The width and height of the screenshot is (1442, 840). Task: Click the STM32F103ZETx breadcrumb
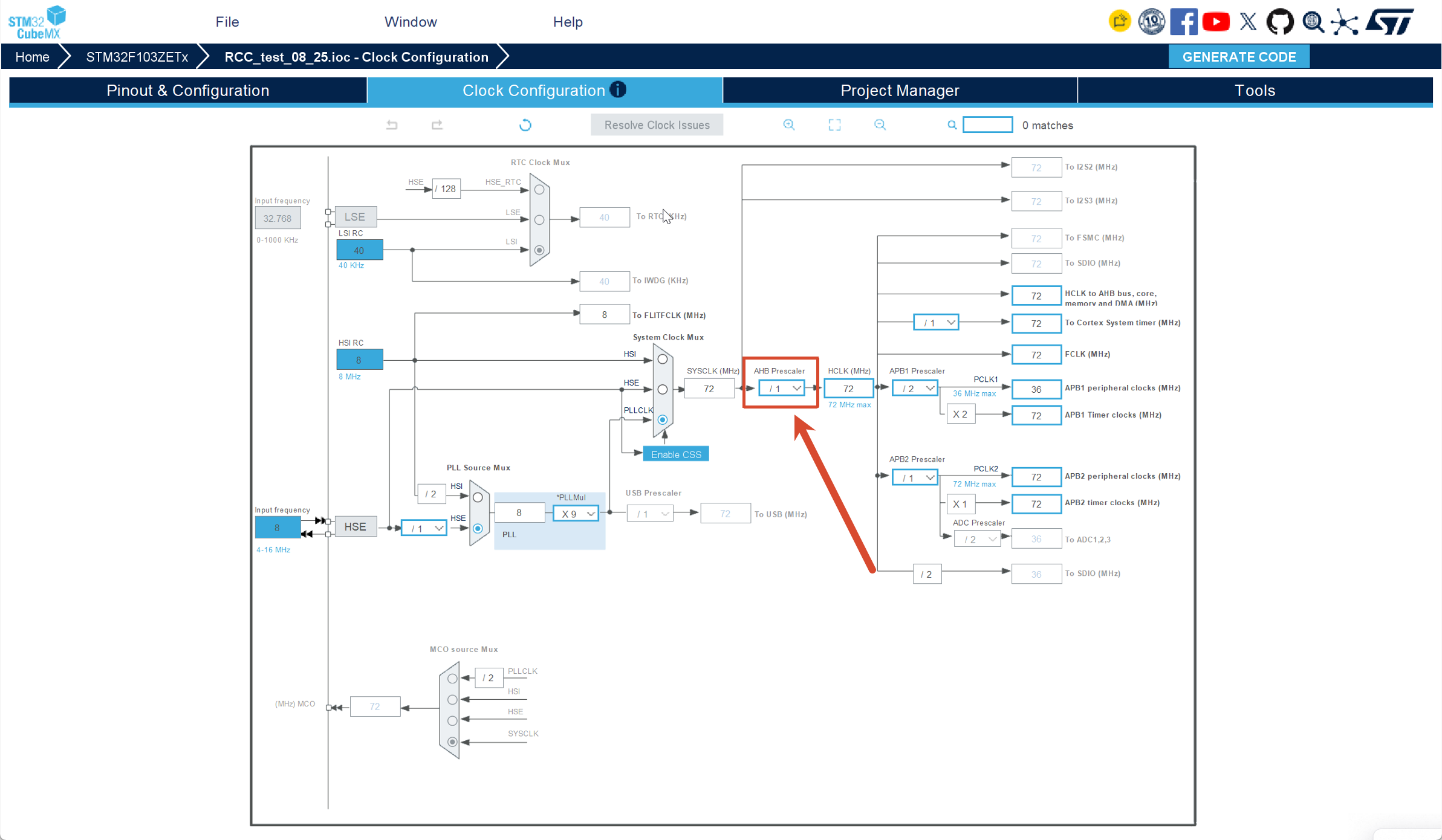click(x=137, y=57)
